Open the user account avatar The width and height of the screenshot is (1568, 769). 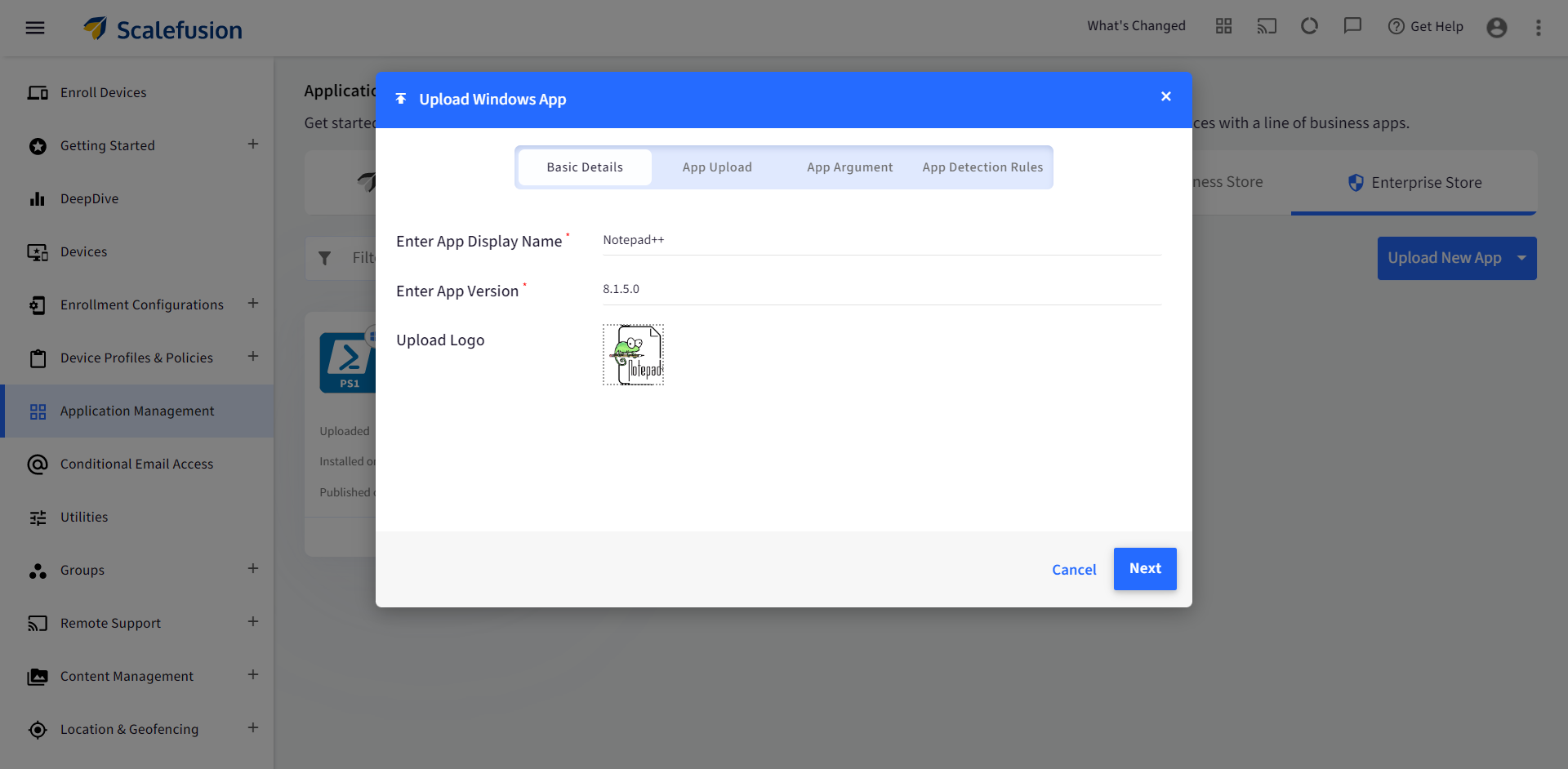[1497, 27]
